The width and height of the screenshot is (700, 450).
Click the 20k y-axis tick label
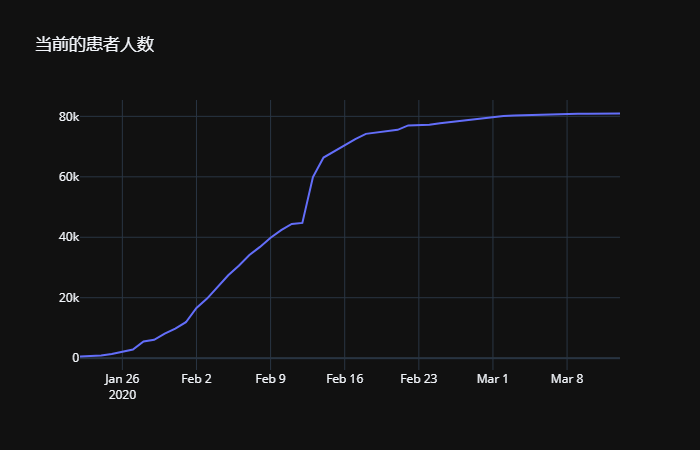(69, 298)
